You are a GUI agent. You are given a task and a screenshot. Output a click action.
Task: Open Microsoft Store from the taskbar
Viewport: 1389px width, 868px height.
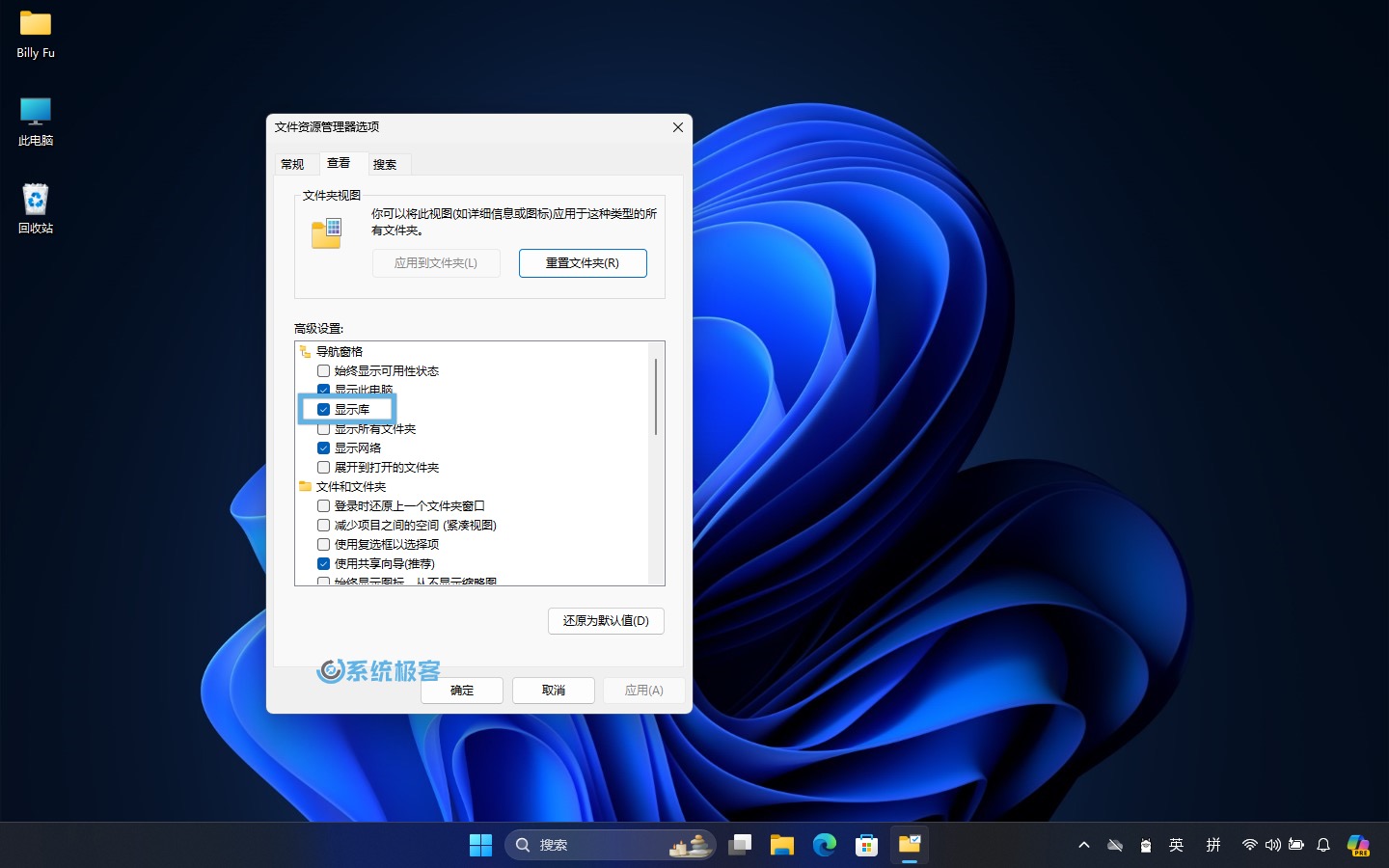[866, 845]
